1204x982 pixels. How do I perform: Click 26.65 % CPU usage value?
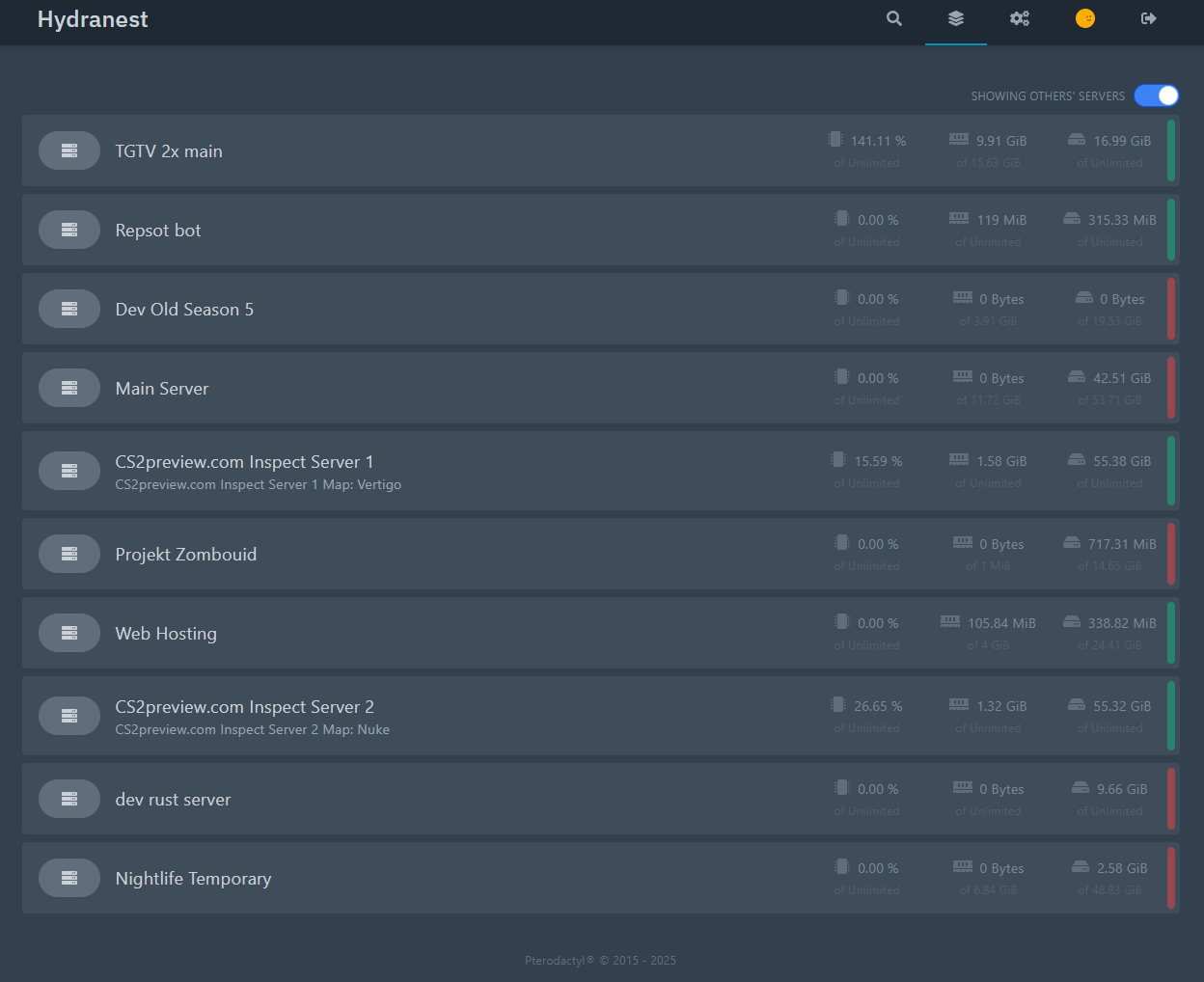(878, 706)
